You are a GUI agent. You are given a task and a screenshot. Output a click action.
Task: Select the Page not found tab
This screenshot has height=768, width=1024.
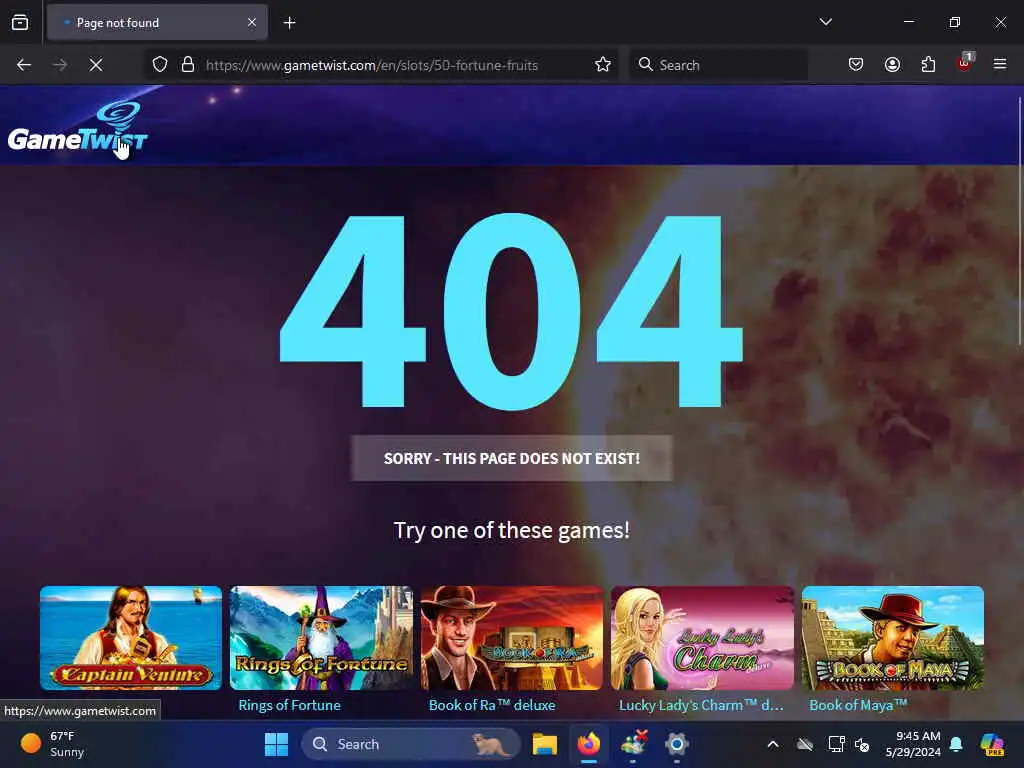pos(157,23)
